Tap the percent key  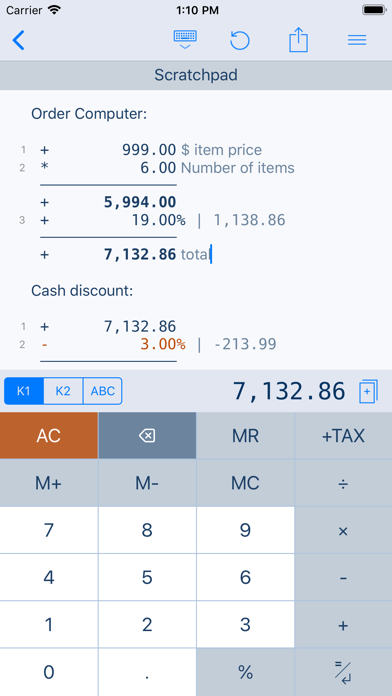click(x=245, y=672)
